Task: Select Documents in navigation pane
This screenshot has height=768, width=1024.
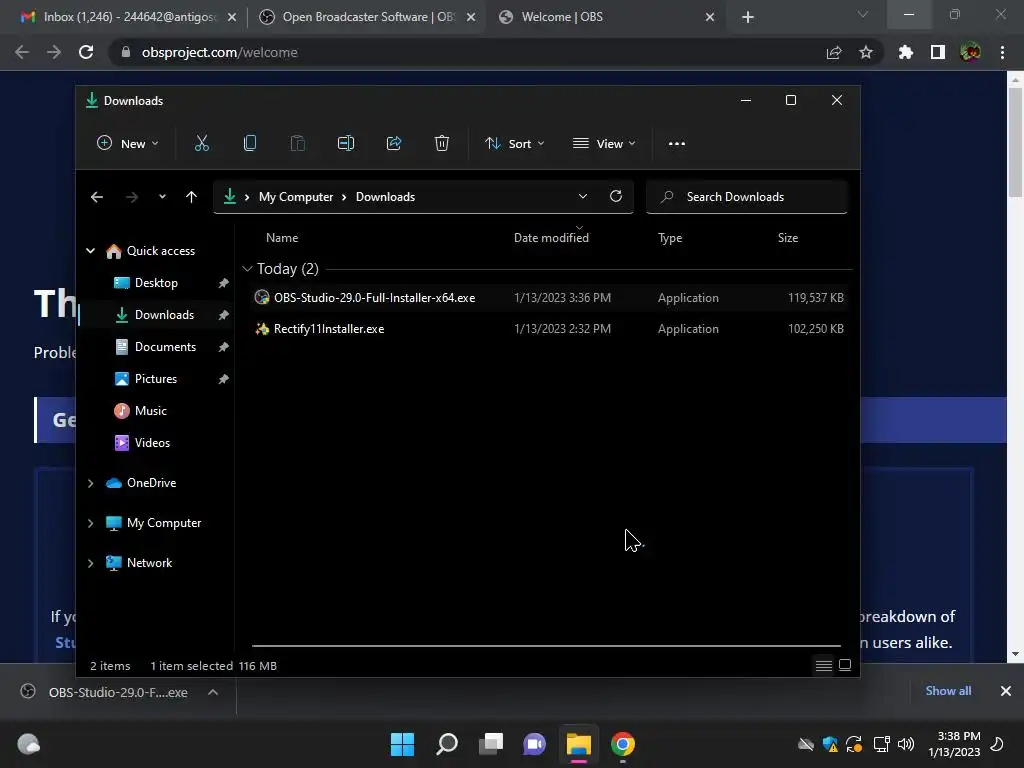Action: coord(165,347)
